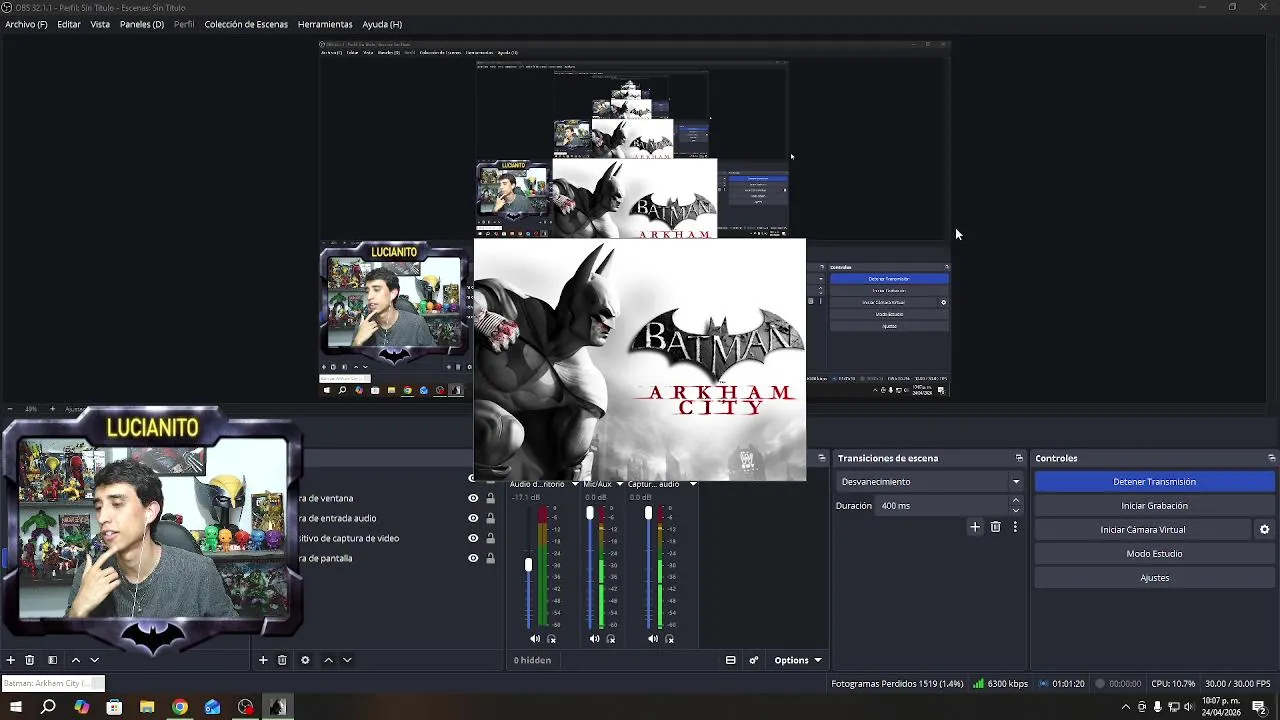Image resolution: width=1280 pixels, height=720 pixels.
Task: Lock the 'de pantalla' capture source
Action: (x=490, y=558)
